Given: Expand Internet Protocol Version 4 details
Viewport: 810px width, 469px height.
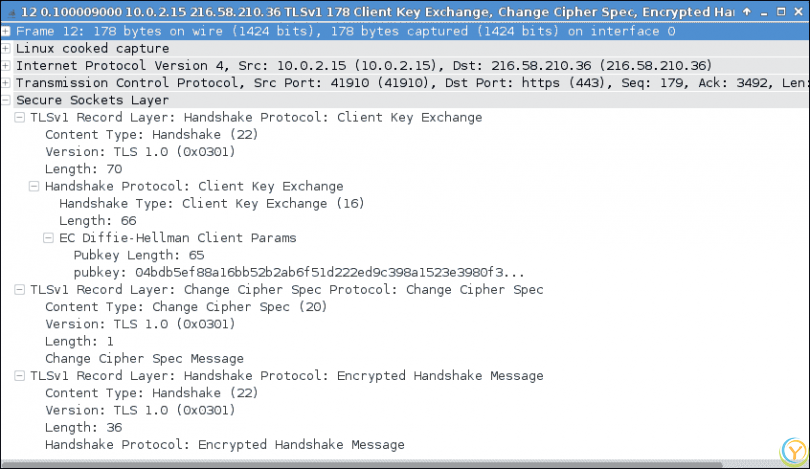Looking at the screenshot, I should pyautogui.click(x=6, y=66).
